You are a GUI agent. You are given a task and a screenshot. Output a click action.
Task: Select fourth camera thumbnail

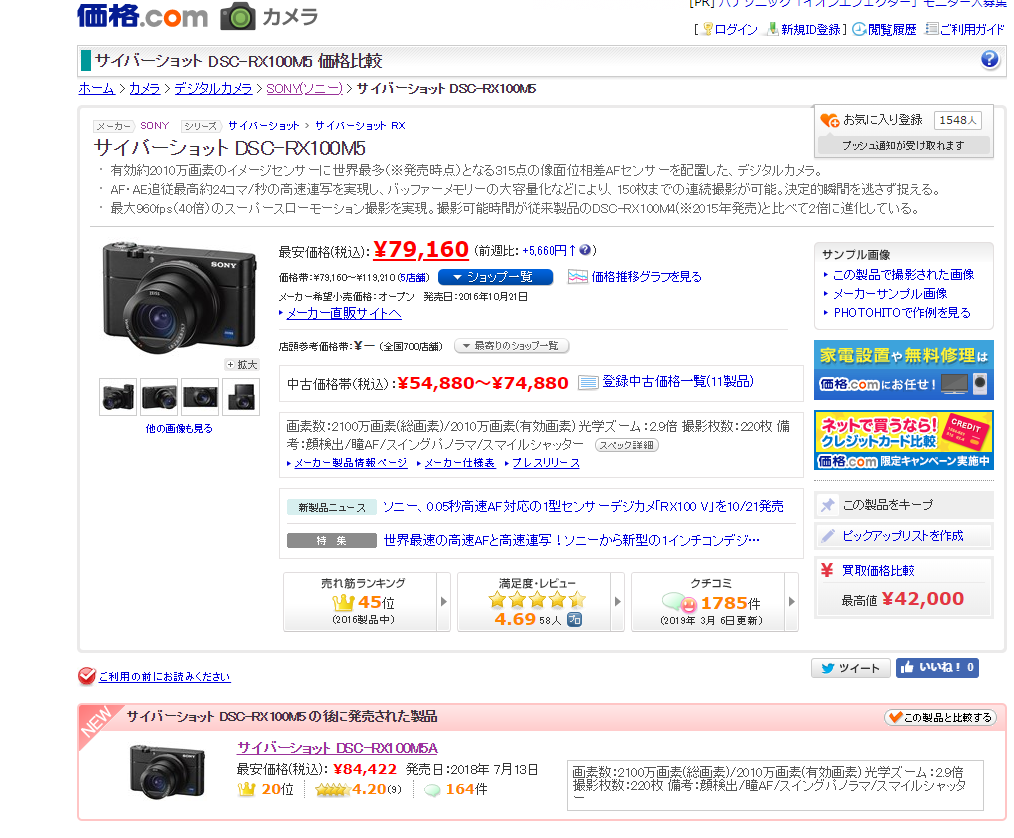241,396
